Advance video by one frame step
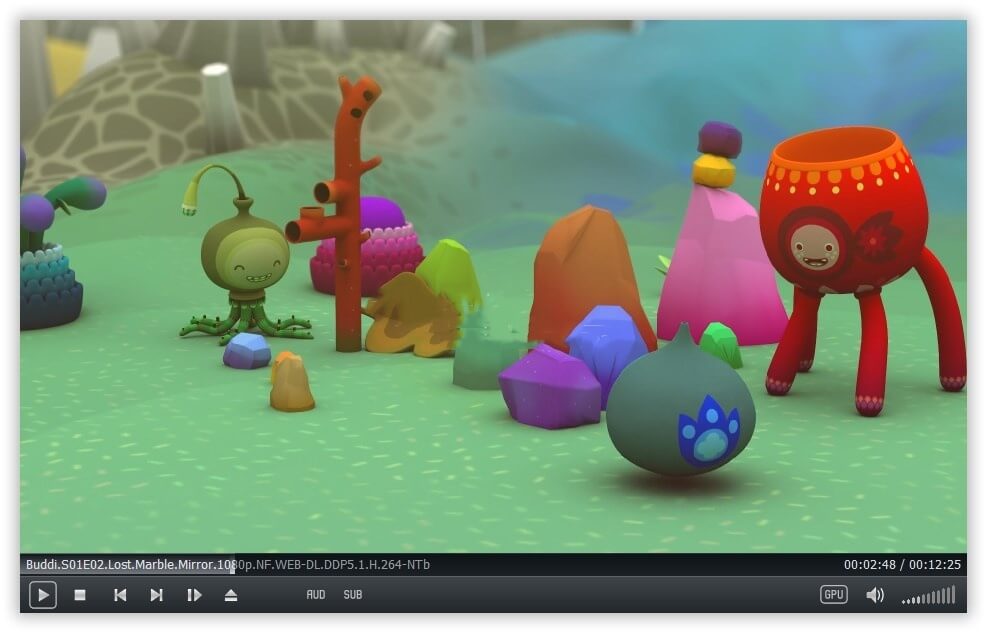The width and height of the screenshot is (987, 633). click(x=194, y=595)
